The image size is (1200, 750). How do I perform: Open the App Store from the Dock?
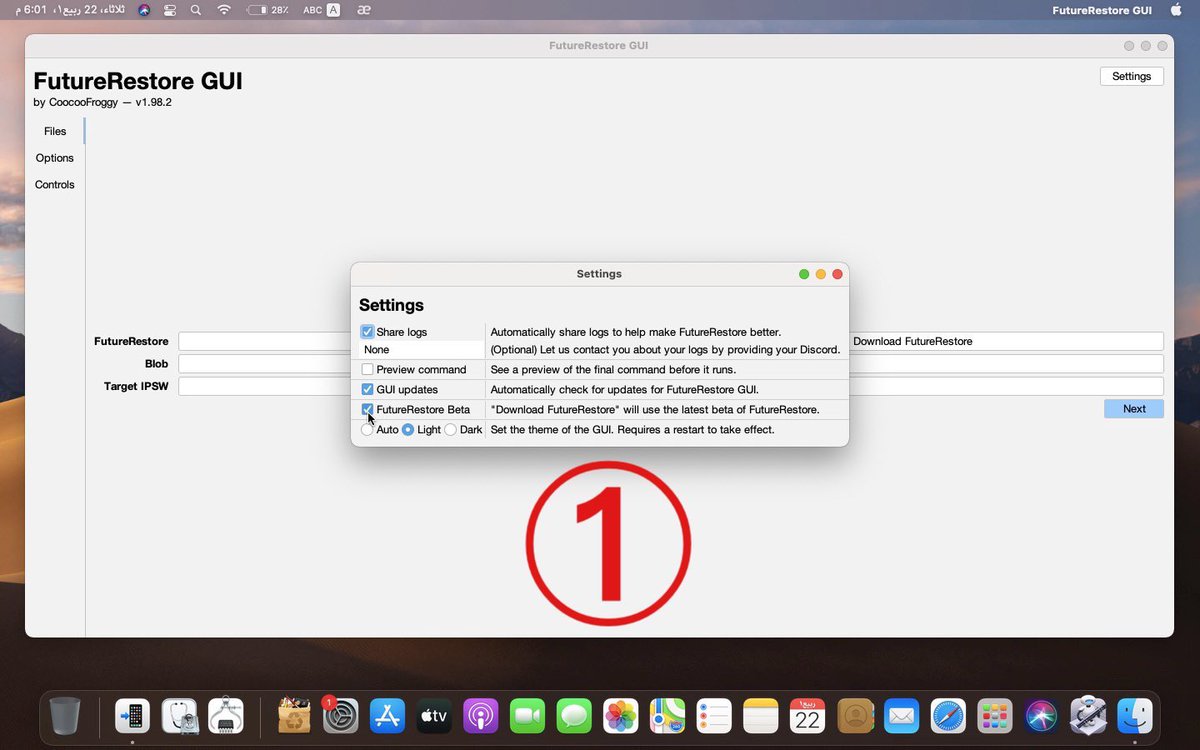pyautogui.click(x=387, y=716)
